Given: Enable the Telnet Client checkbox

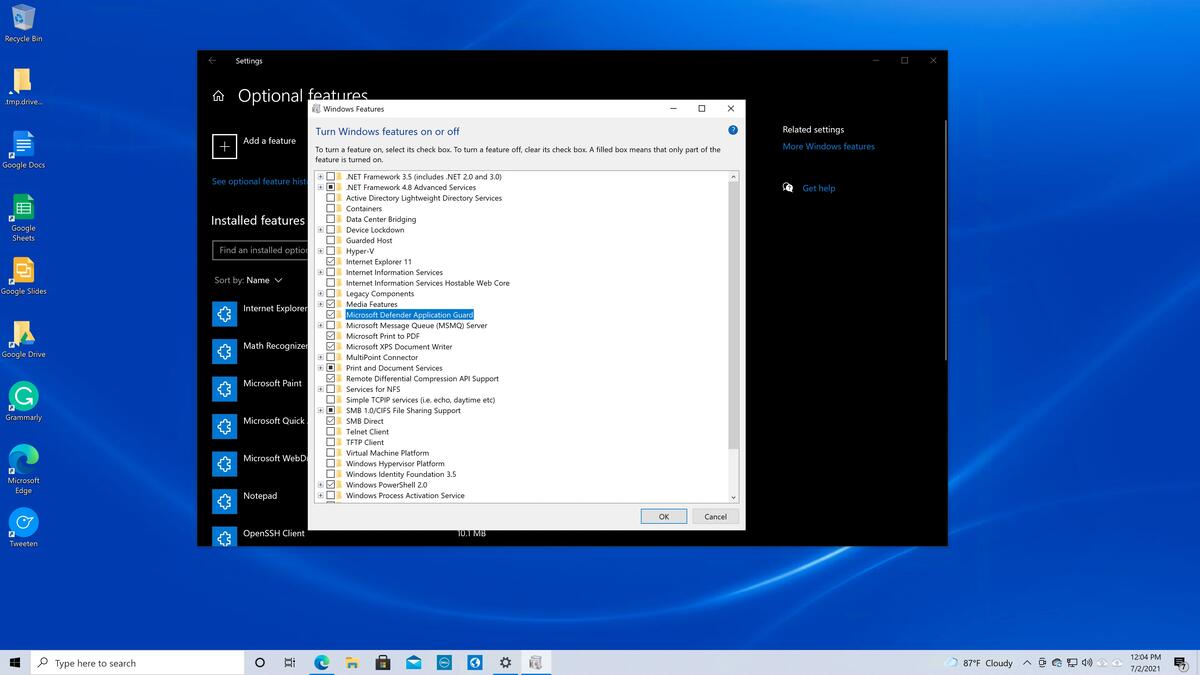Looking at the screenshot, I should coord(331,432).
